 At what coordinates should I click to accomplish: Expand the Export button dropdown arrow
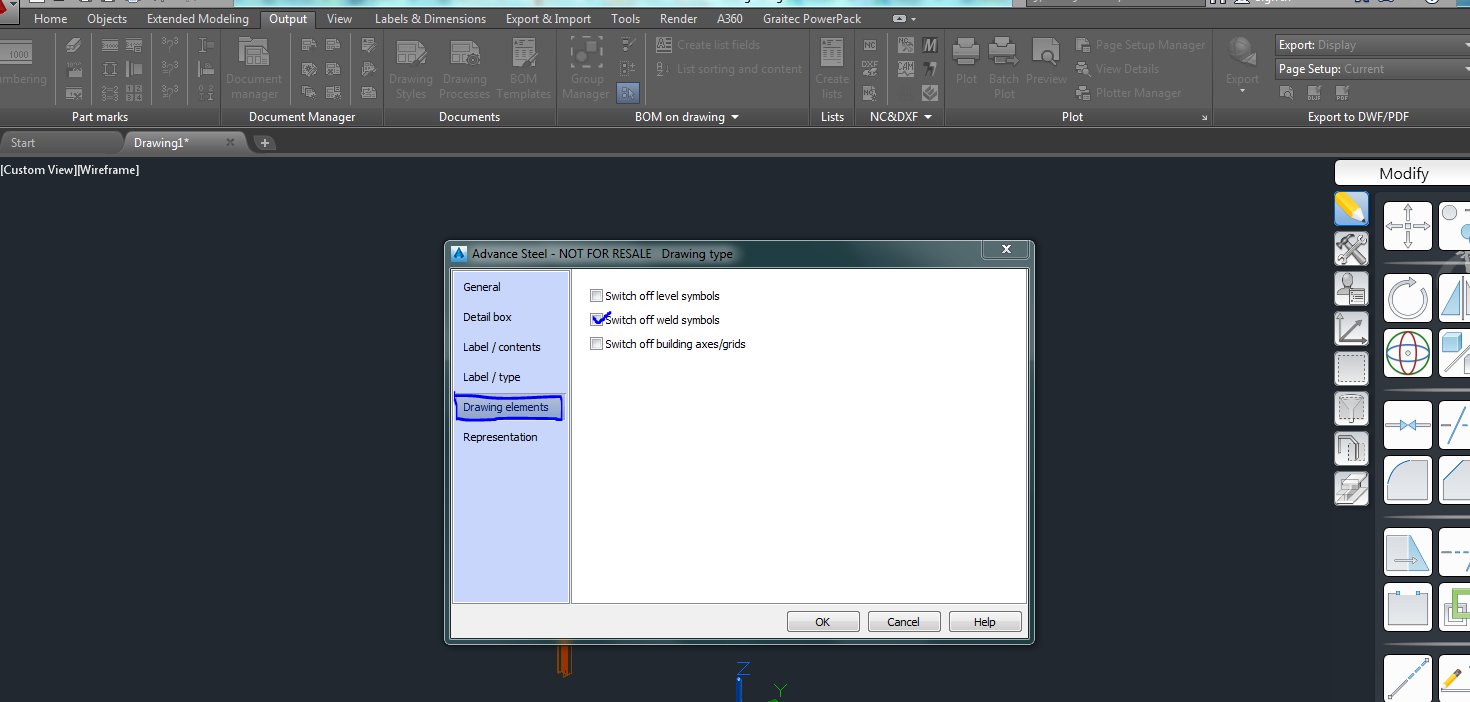click(1242, 91)
